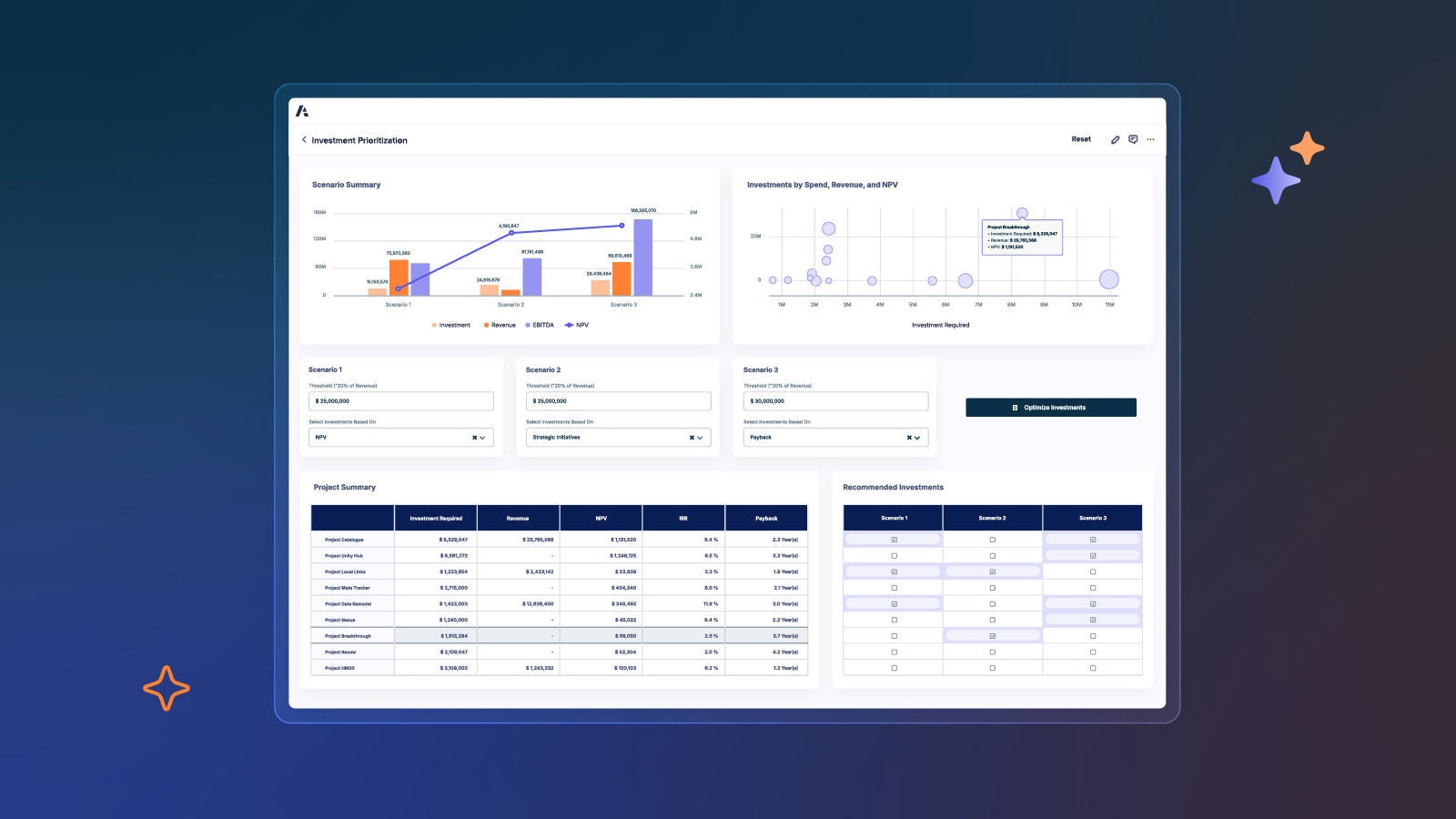
Task: Click the Revenue column header
Action: [518, 518]
